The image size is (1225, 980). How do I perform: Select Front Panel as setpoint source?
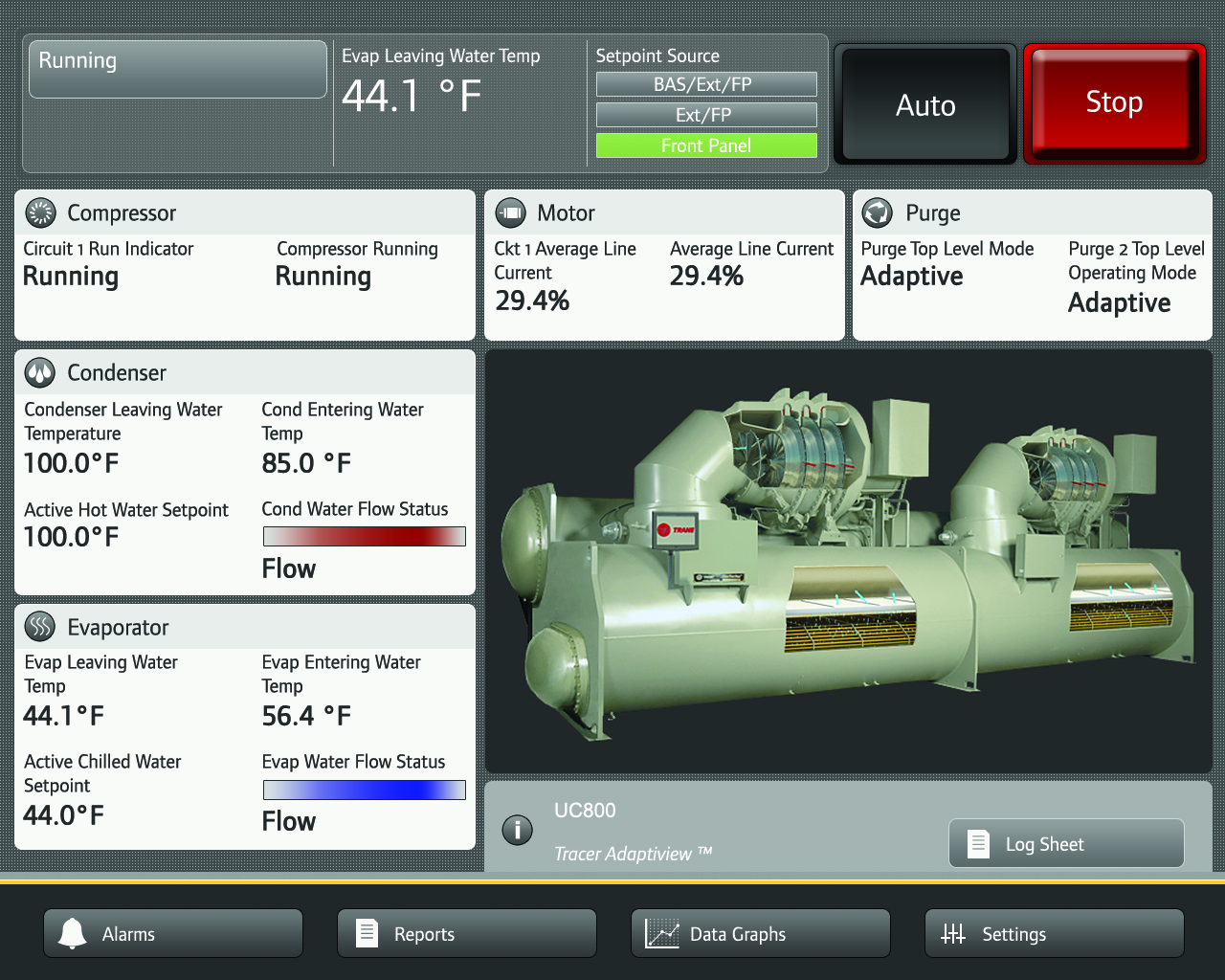click(706, 145)
